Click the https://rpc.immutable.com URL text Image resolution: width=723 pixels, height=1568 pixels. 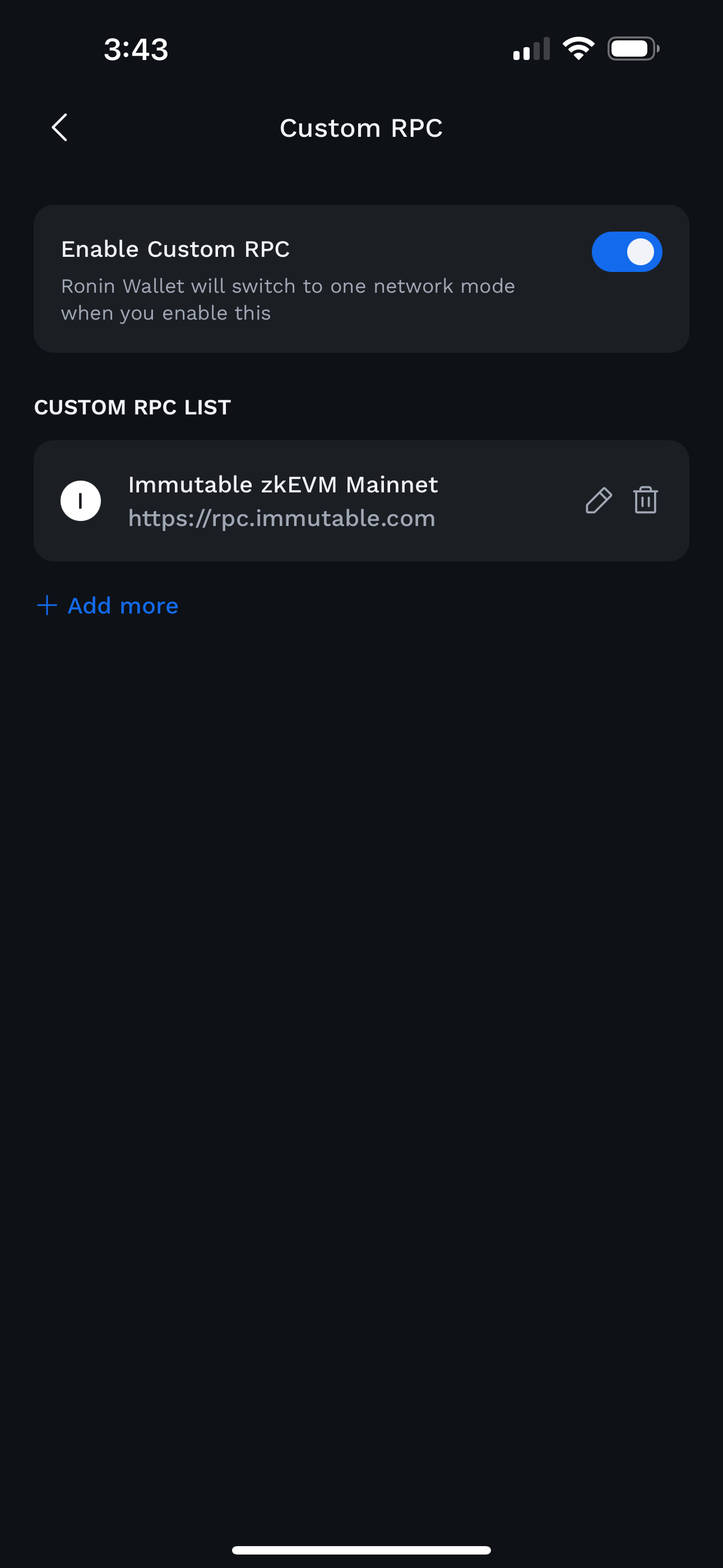point(282,518)
